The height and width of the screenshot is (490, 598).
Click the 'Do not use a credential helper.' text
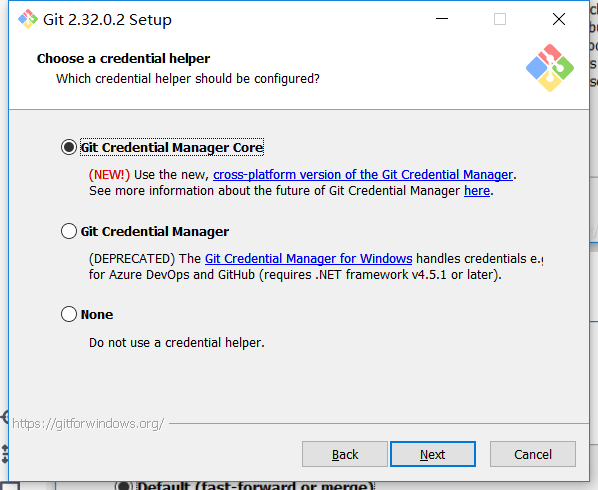177,342
